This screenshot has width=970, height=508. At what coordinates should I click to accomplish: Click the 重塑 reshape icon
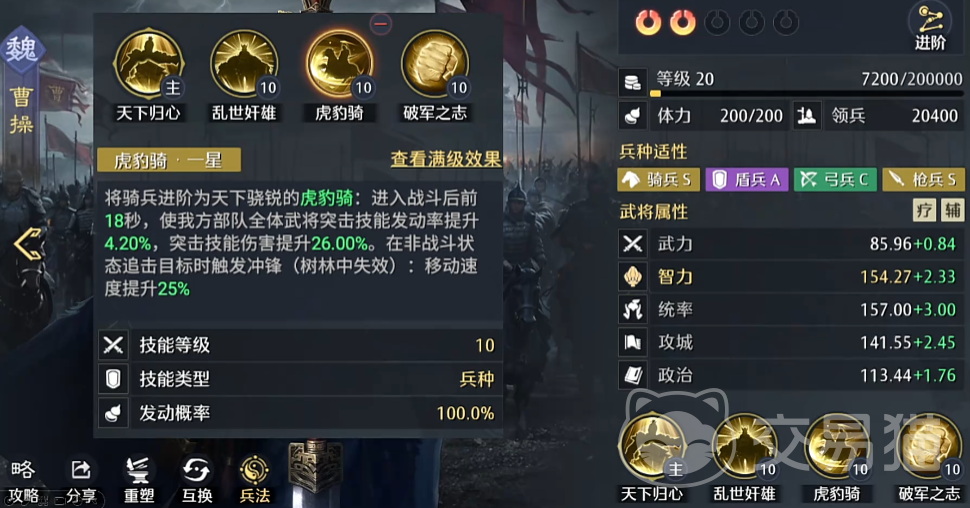tap(139, 479)
